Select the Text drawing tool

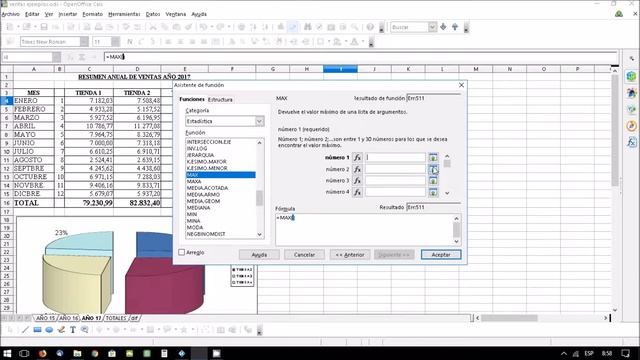tap(73, 330)
